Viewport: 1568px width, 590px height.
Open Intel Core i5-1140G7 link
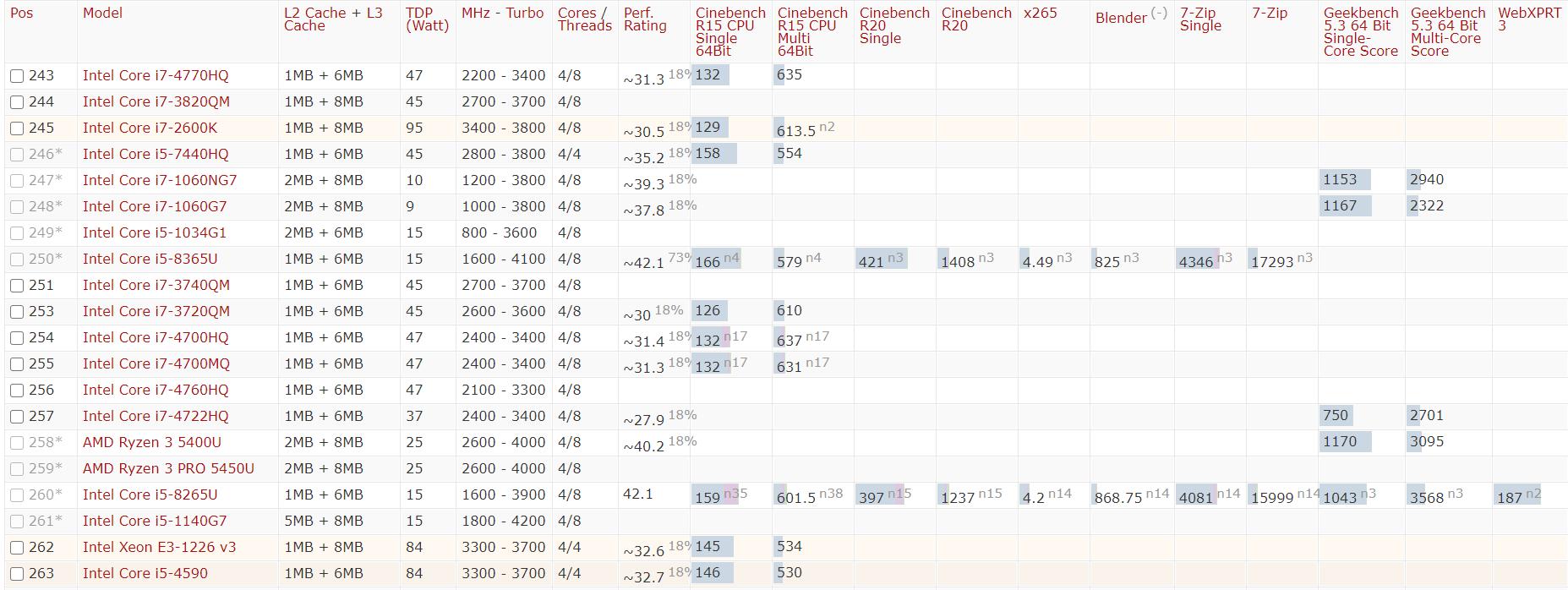[x=155, y=522]
